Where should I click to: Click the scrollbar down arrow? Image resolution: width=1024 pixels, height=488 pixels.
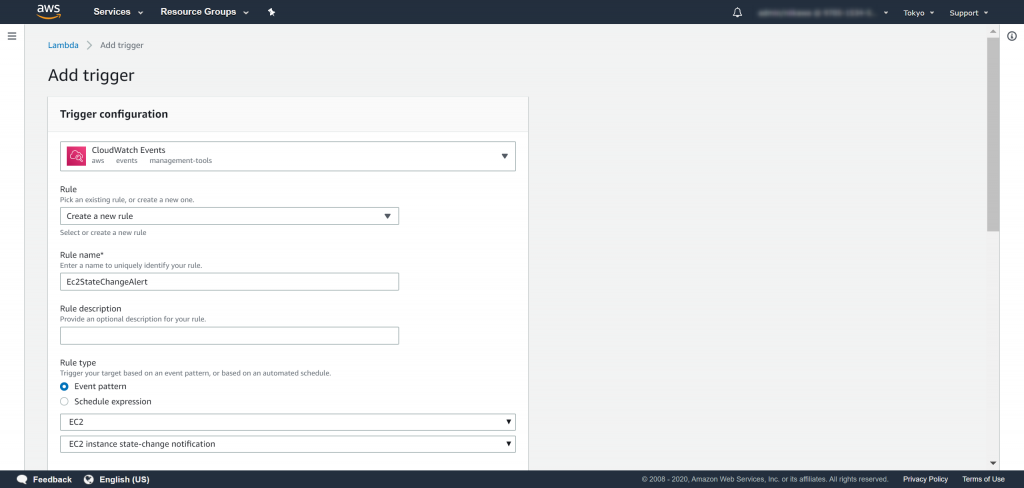click(993, 463)
